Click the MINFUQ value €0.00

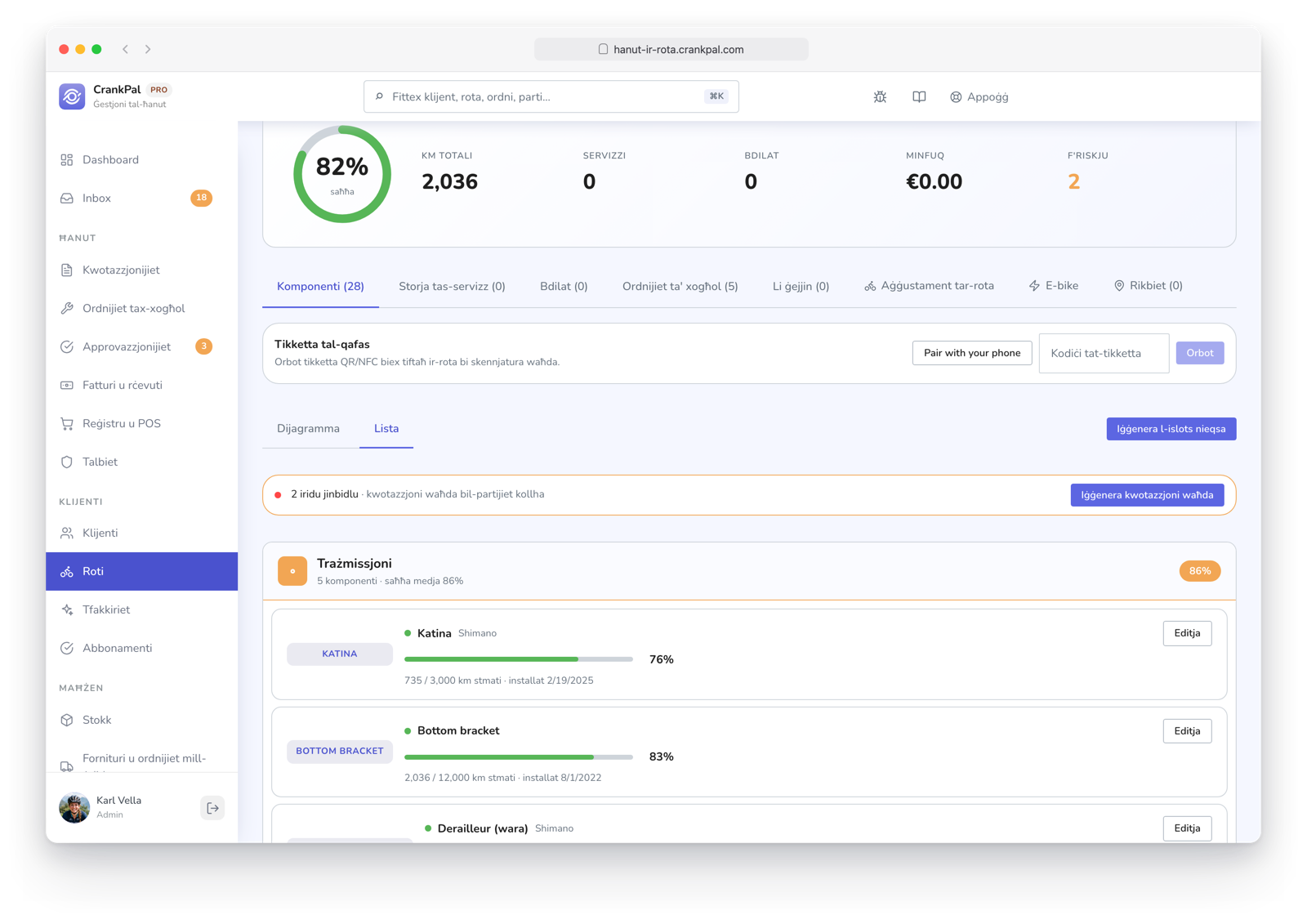934,181
